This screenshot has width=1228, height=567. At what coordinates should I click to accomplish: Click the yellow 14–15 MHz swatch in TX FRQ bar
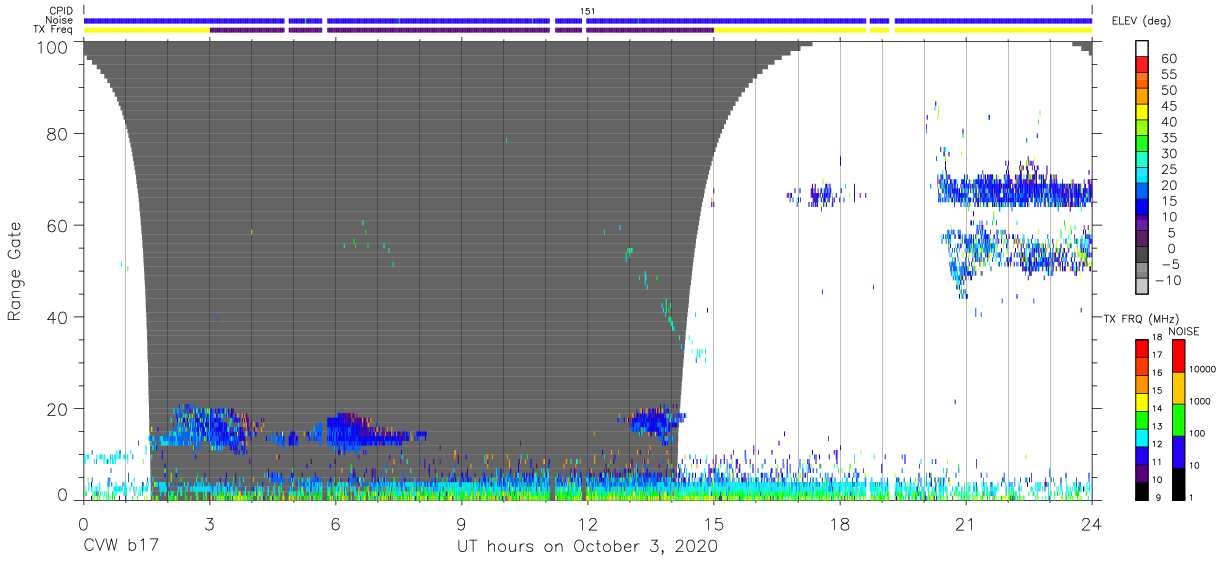[1142, 401]
